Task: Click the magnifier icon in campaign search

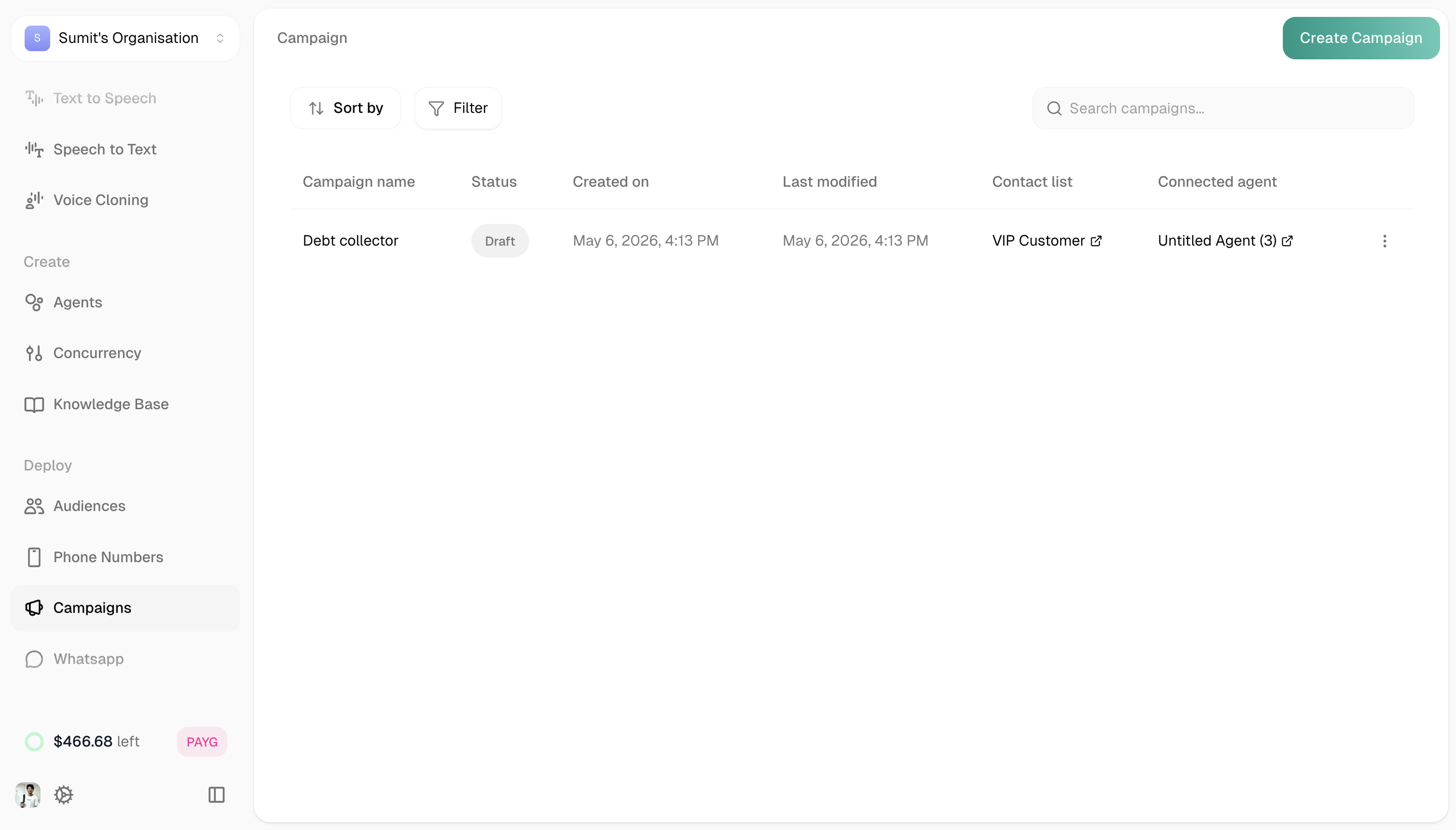Action: (x=1054, y=108)
